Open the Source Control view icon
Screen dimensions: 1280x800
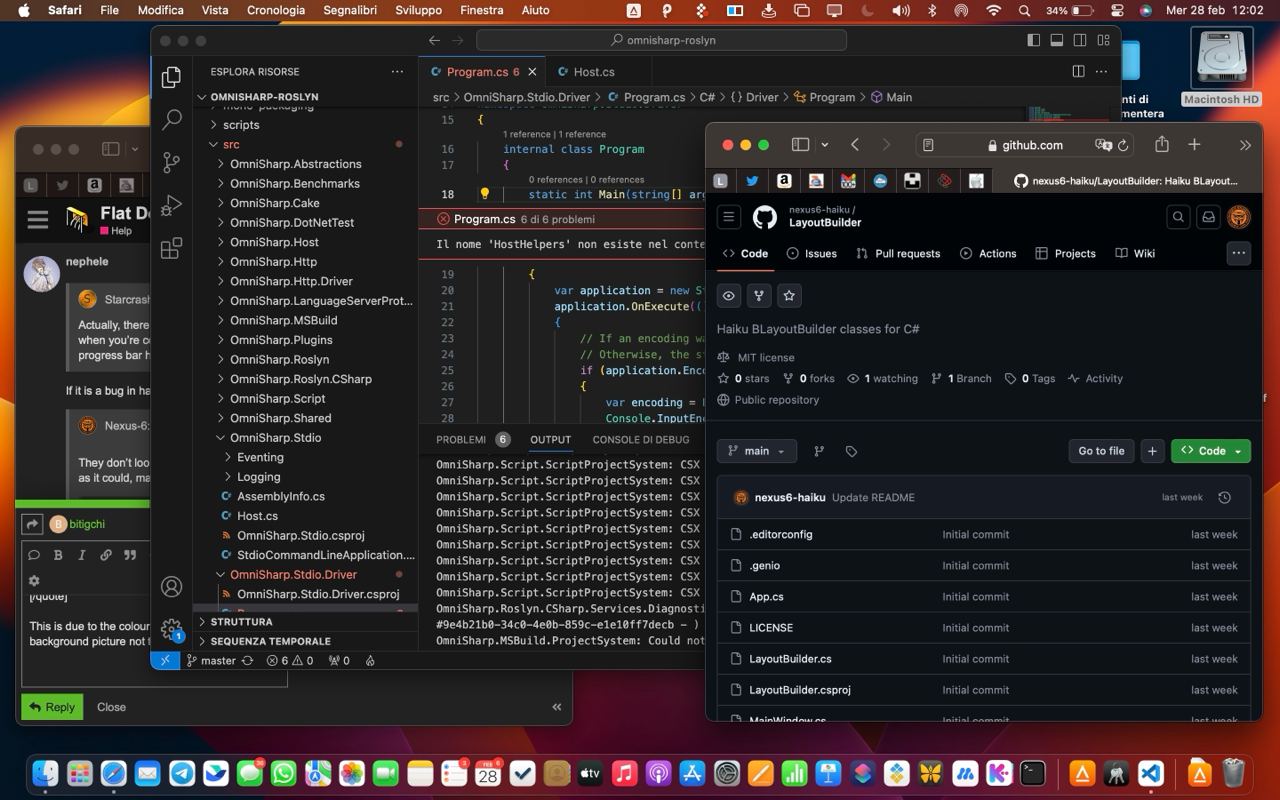(x=171, y=162)
